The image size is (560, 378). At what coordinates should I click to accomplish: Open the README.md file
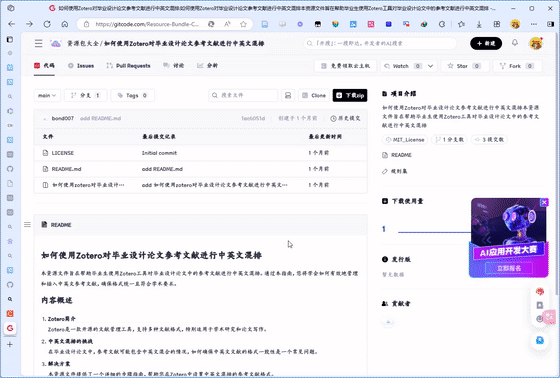point(66,169)
